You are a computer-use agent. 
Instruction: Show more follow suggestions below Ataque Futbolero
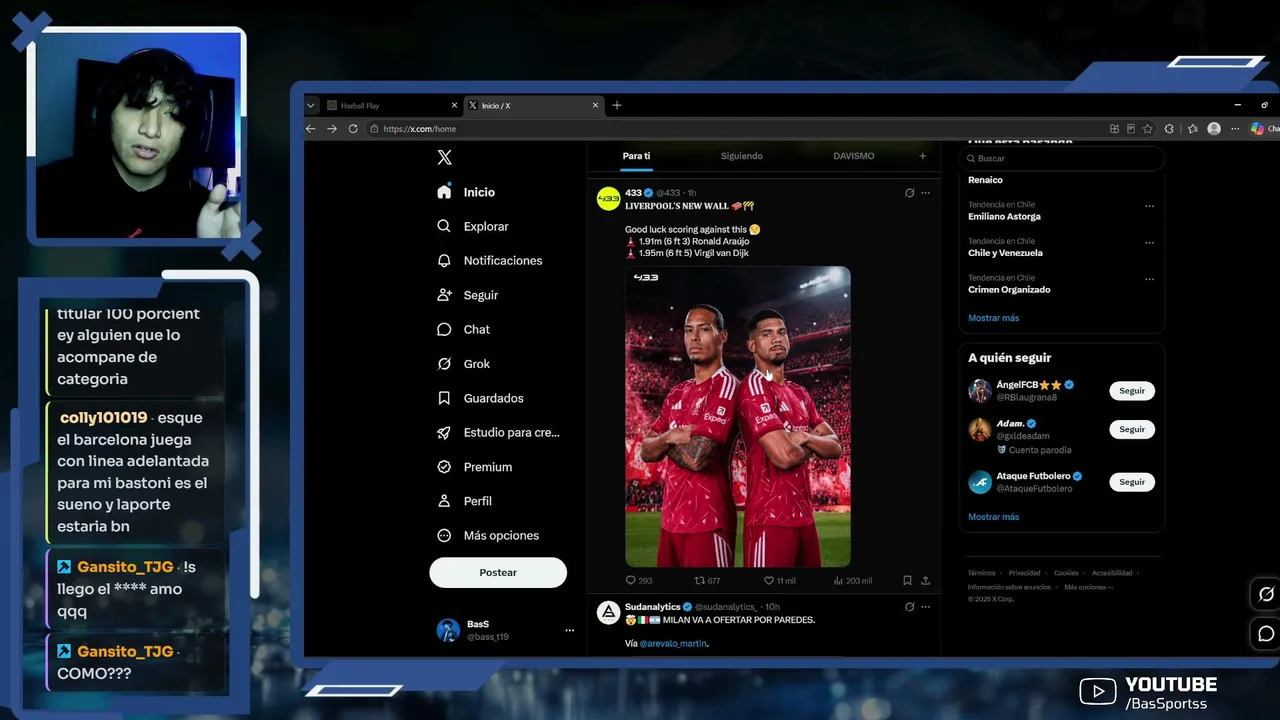[993, 517]
